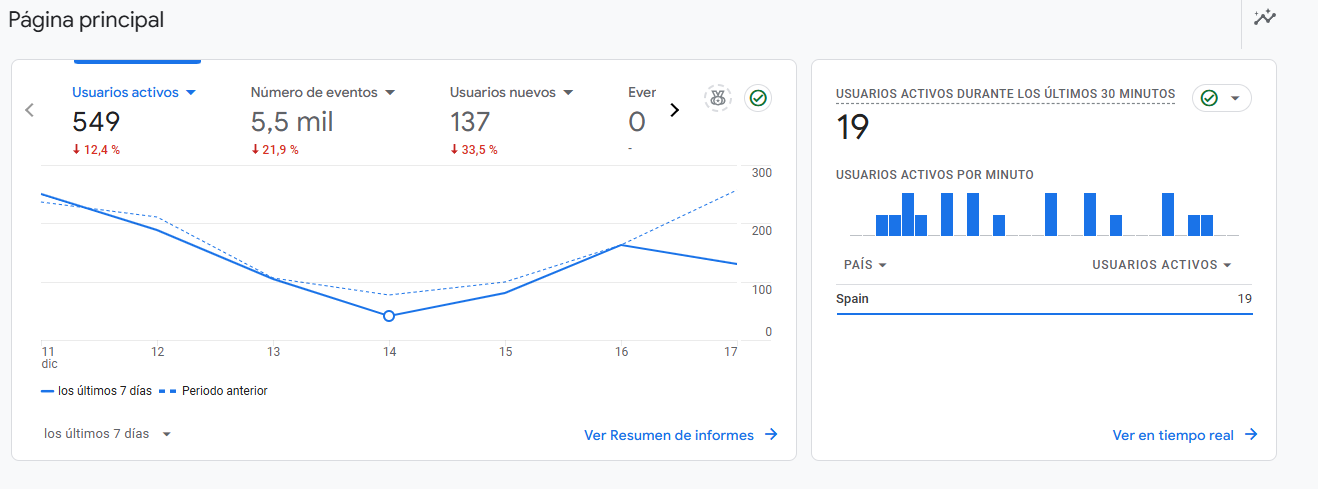Image resolution: width=1318 pixels, height=489 pixels.
Task: Click the data point on day 14
Action: click(389, 316)
